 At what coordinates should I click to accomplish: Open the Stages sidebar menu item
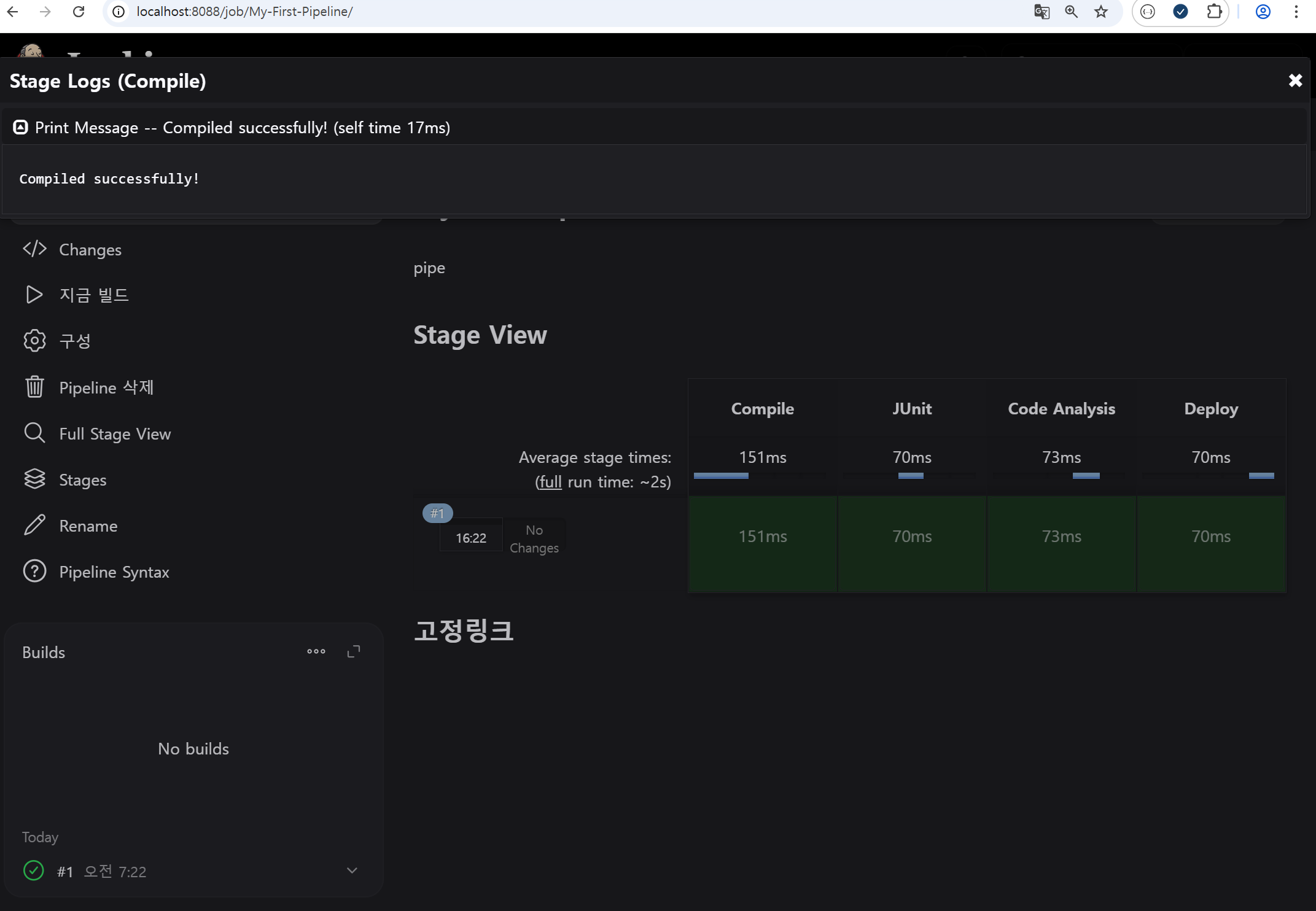(83, 479)
